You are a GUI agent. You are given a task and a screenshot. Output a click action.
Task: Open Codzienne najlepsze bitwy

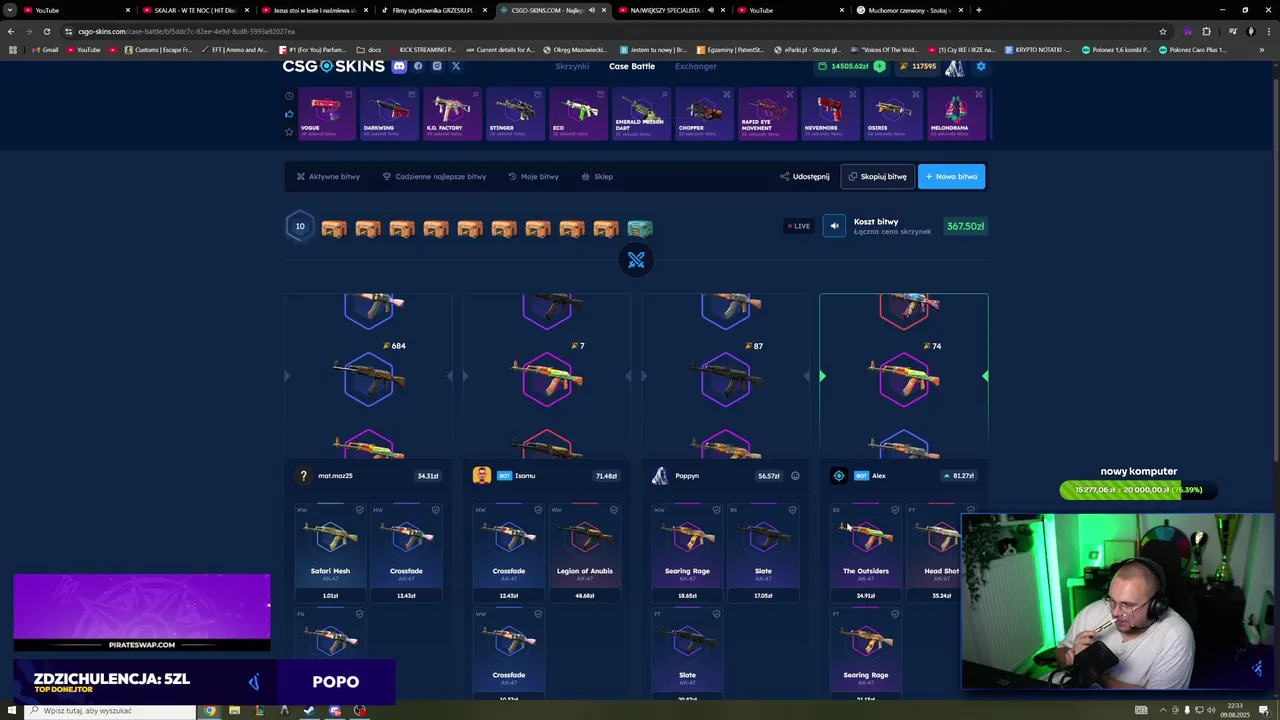pos(434,176)
